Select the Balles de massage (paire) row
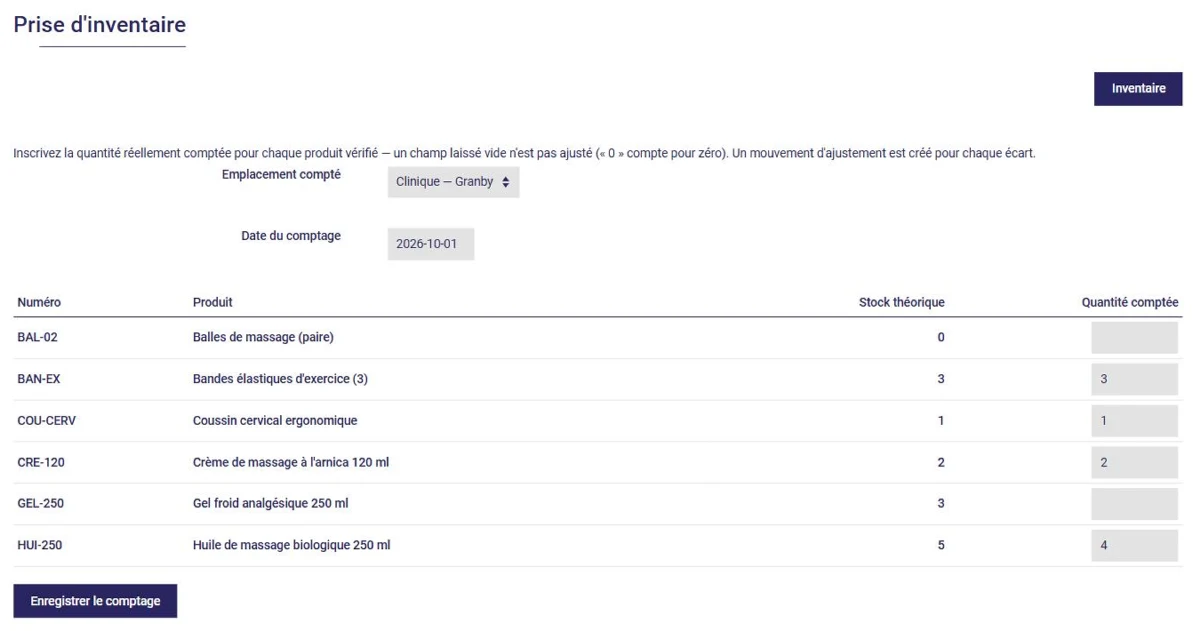This screenshot has width=1200, height=631. [598, 338]
